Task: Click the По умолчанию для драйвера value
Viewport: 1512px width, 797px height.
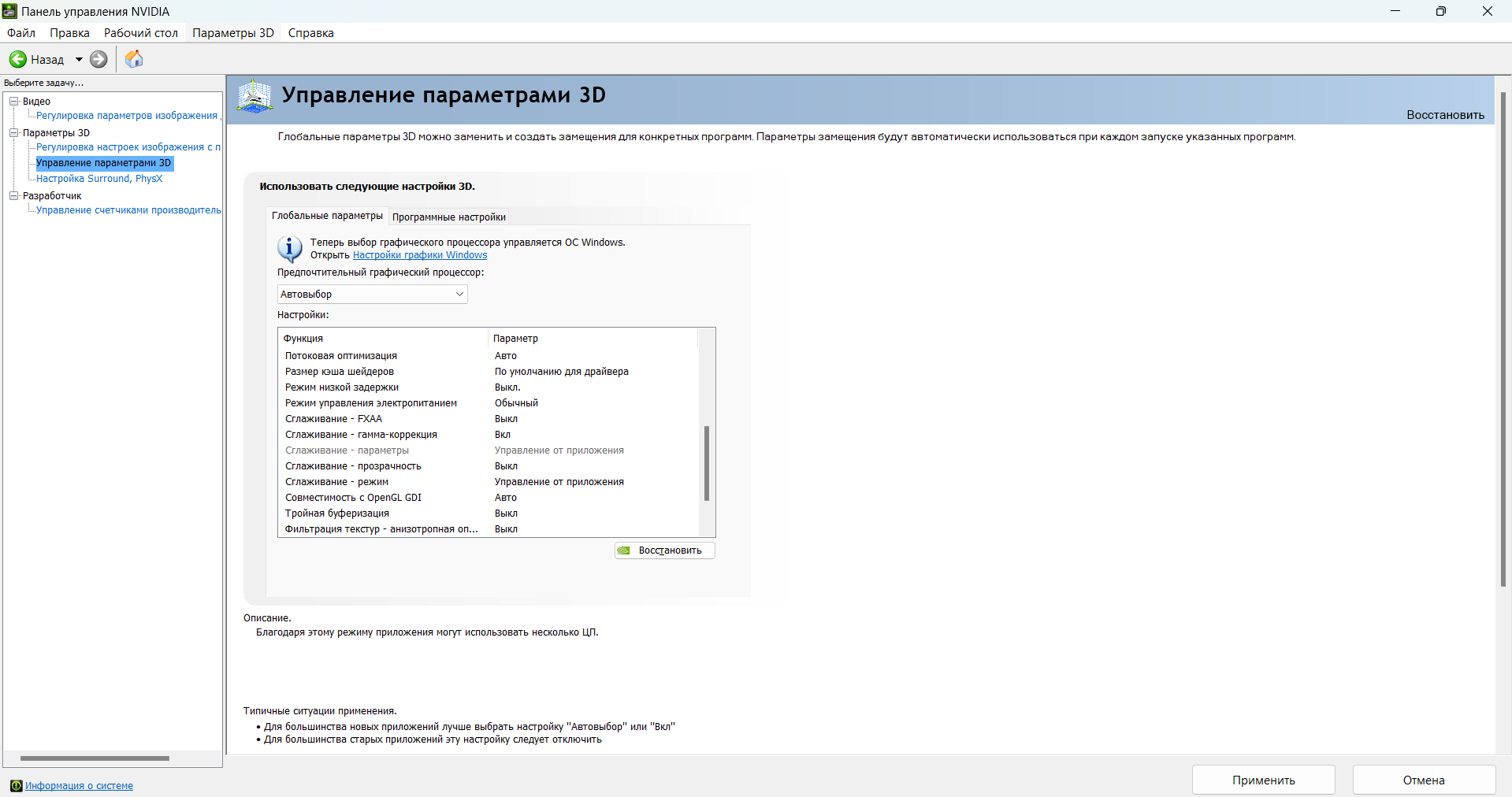Action: coord(561,372)
